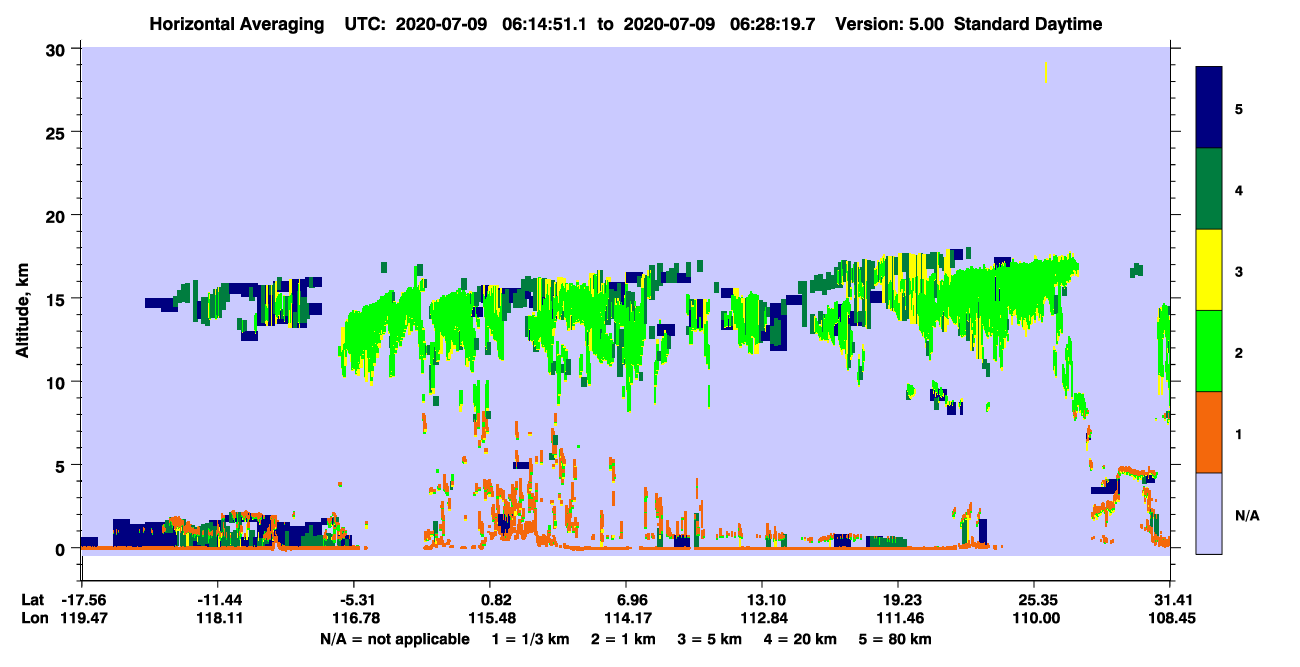Viewport: 1300px width, 667px height.
Task: Click the colorbar label "4"
Action: click(x=1239, y=190)
